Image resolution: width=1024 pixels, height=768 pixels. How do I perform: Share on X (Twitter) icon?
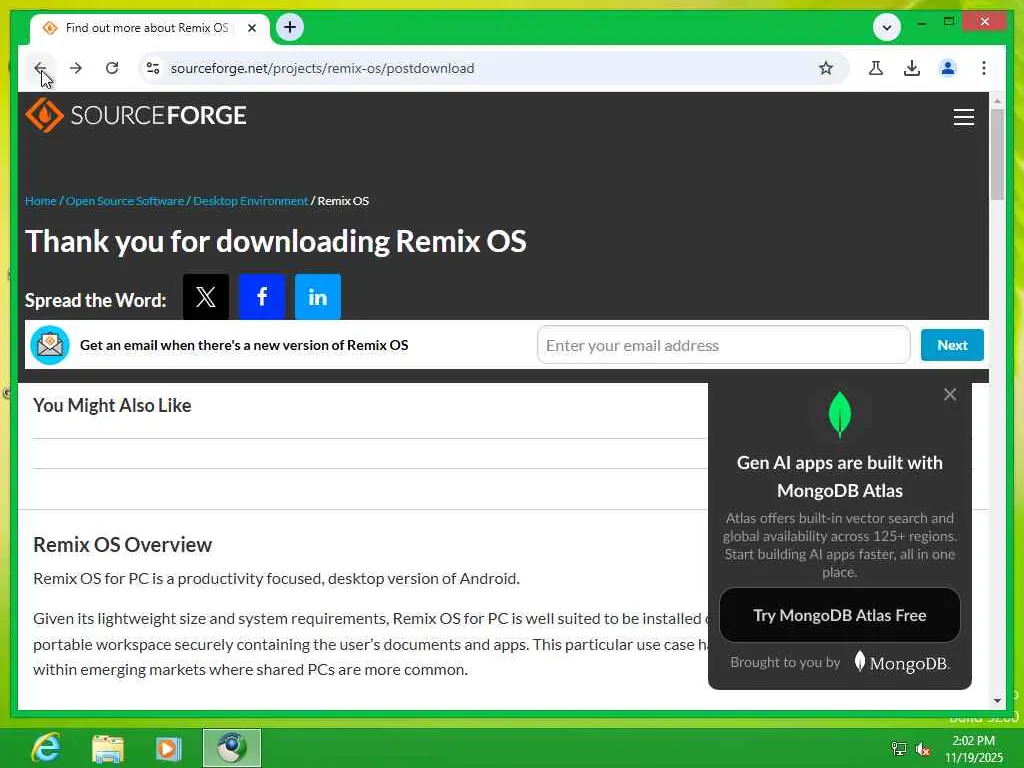(206, 297)
